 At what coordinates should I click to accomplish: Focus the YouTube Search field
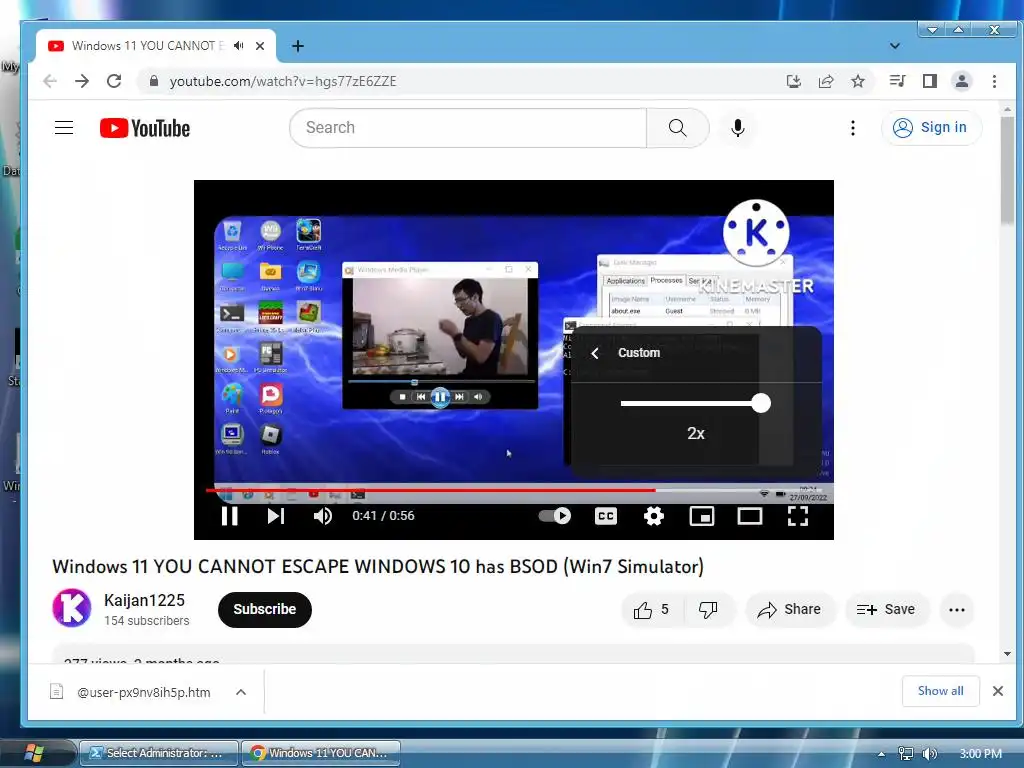(468, 127)
